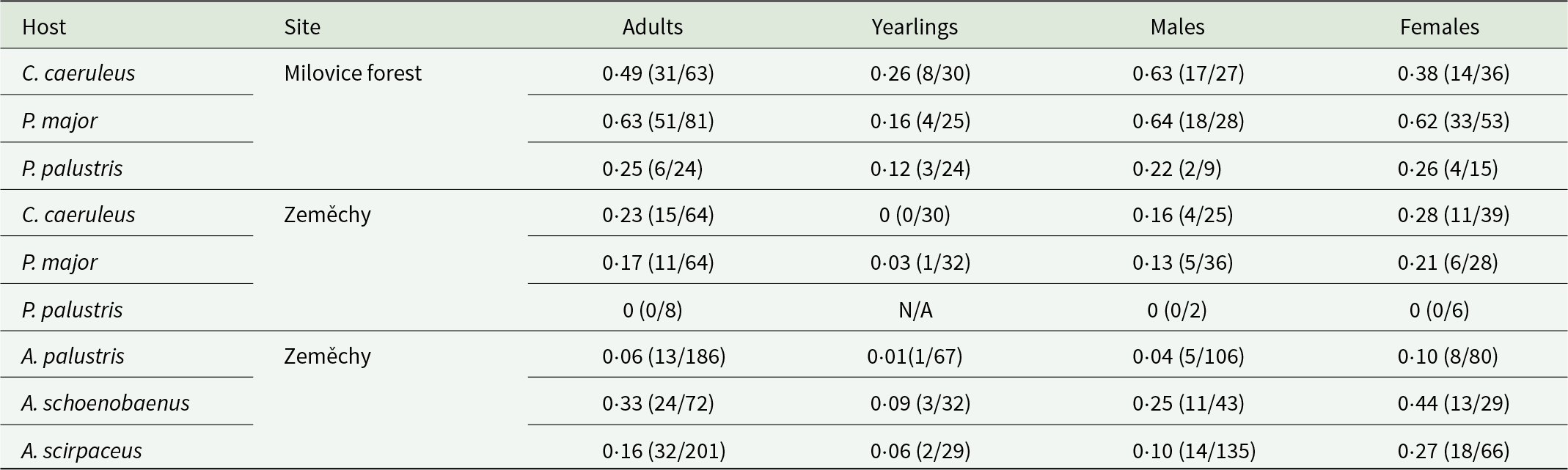The width and height of the screenshot is (1568, 470).
Task: Select the Adults column header
Action: [x=653, y=27]
